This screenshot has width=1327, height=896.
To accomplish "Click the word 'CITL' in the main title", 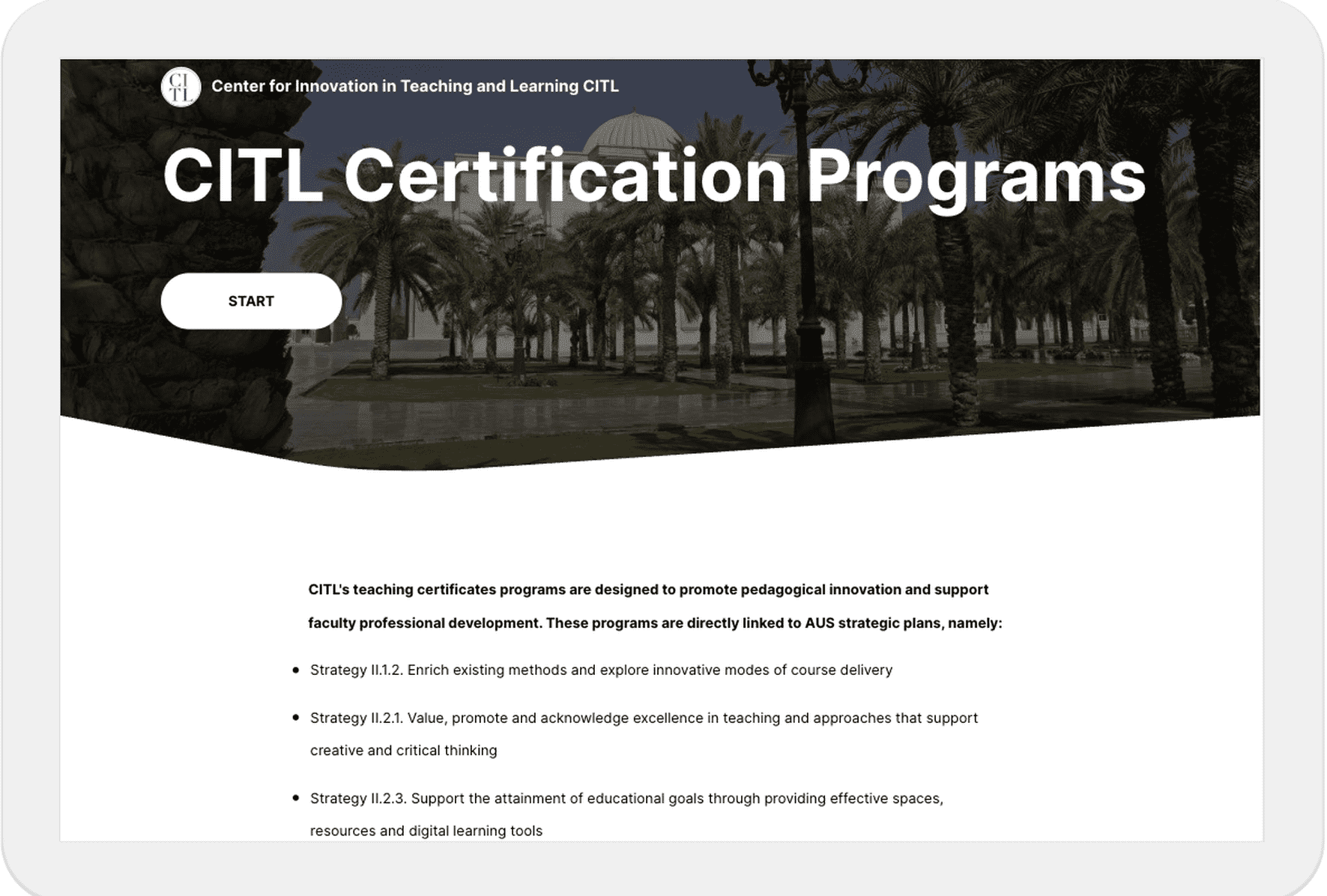I will click(x=243, y=176).
